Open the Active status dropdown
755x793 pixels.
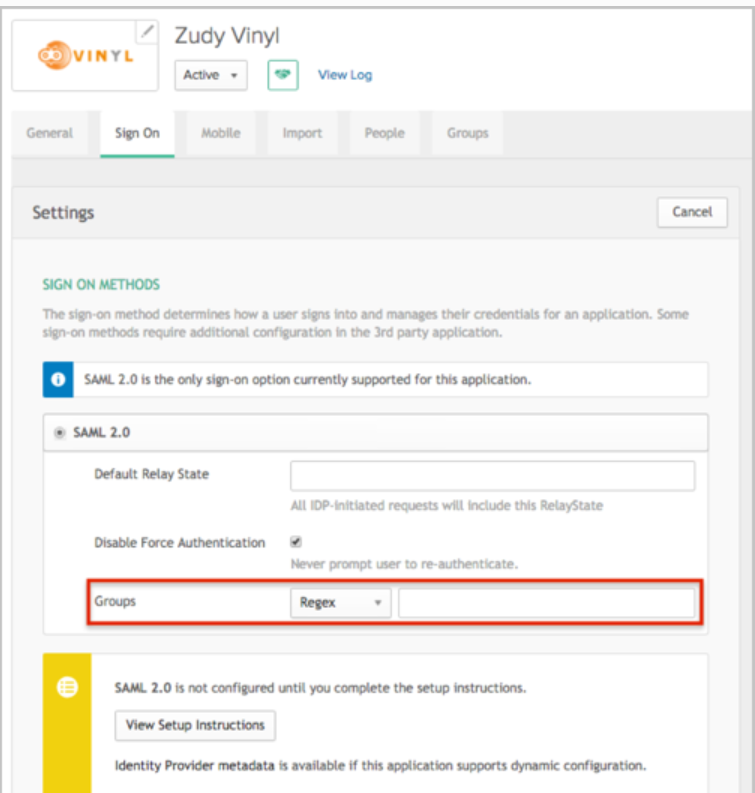[x=211, y=75]
